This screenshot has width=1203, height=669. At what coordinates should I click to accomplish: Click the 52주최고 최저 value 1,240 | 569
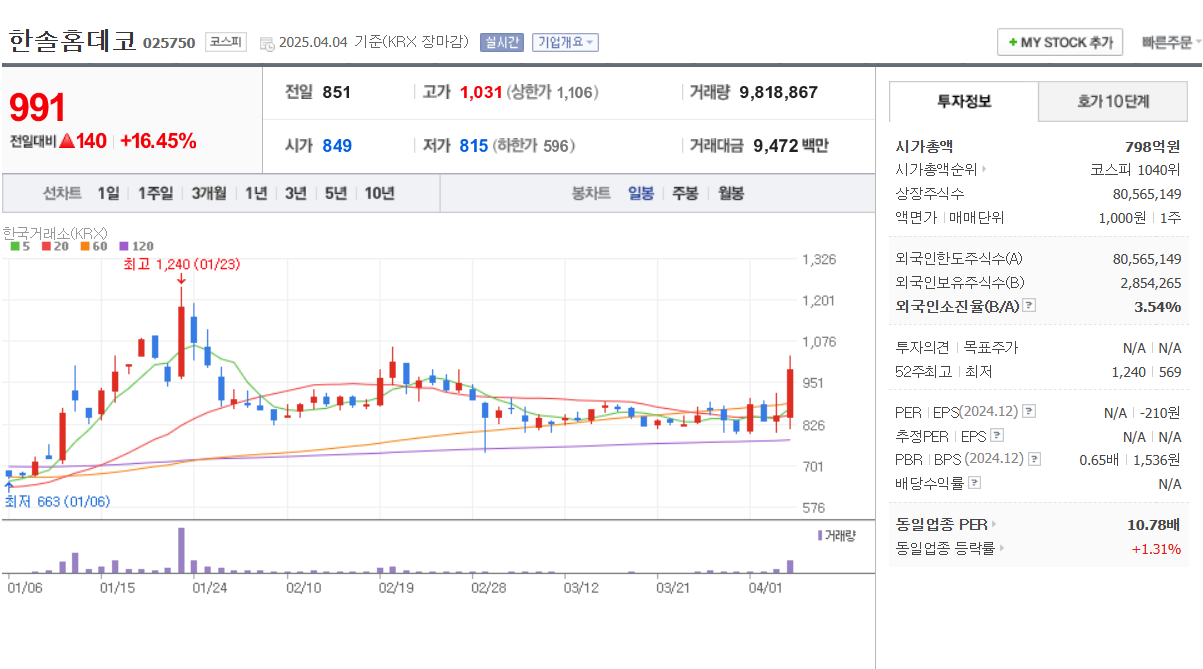(1148, 371)
